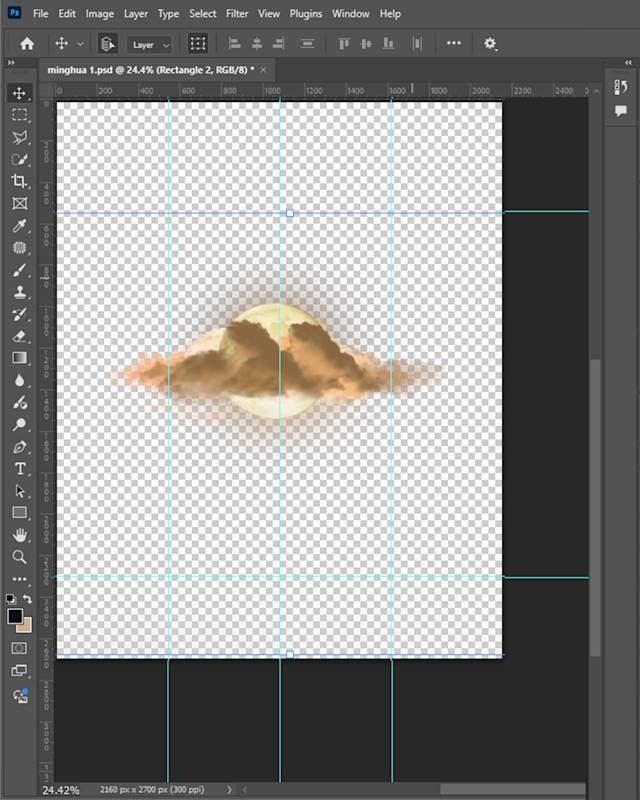Select the Pen tool

(x=19, y=447)
